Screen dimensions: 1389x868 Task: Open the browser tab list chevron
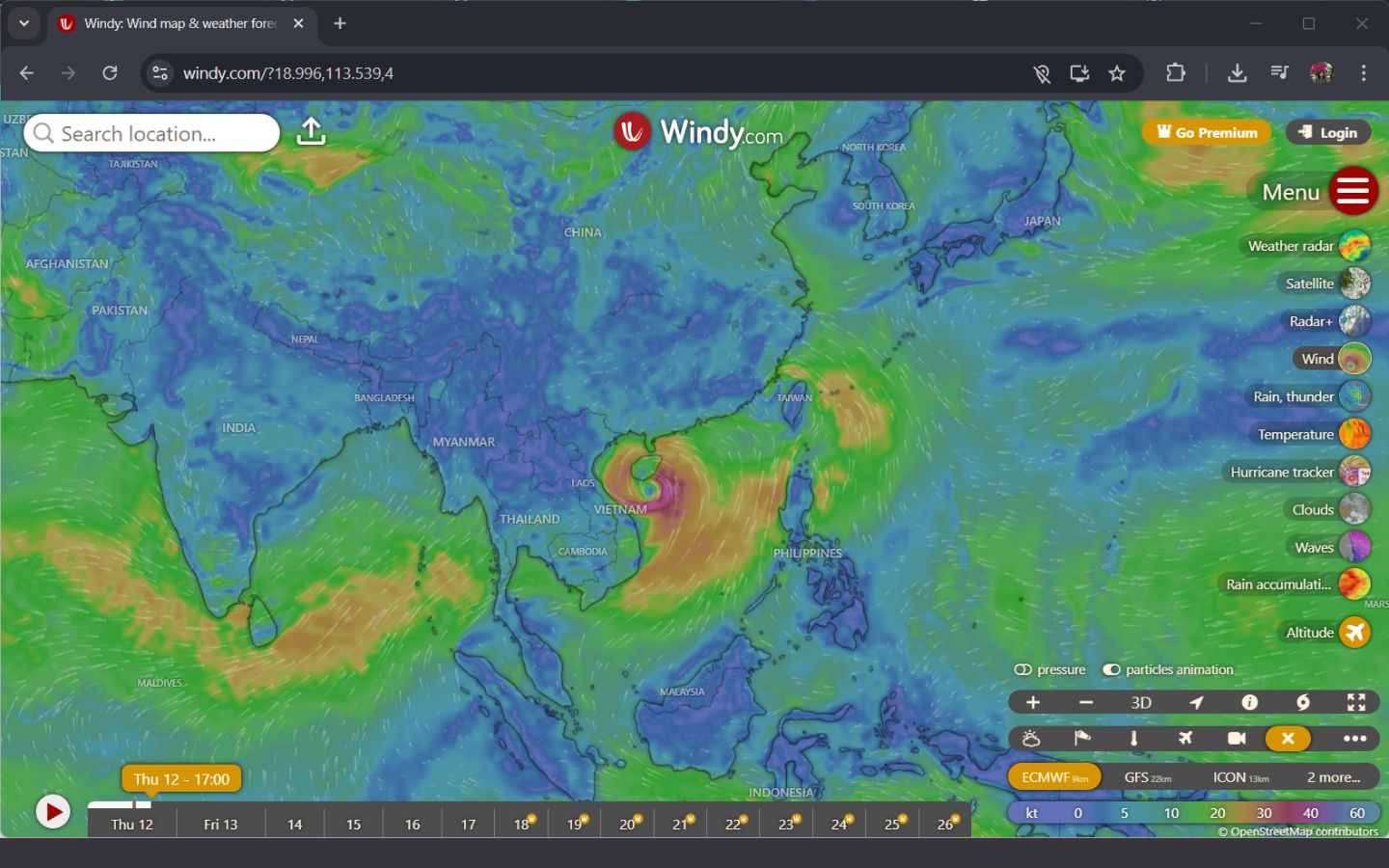tap(24, 23)
